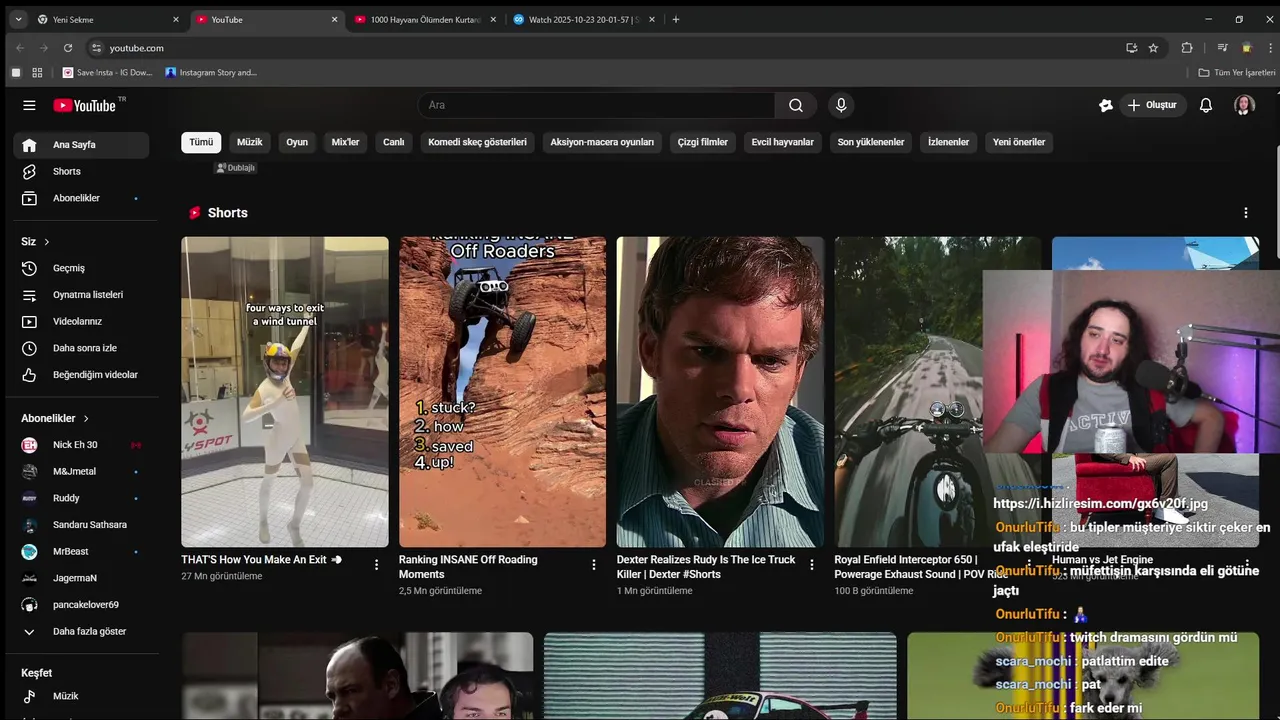Open Oynatma listeleri
1280x720 pixels.
(81, 295)
